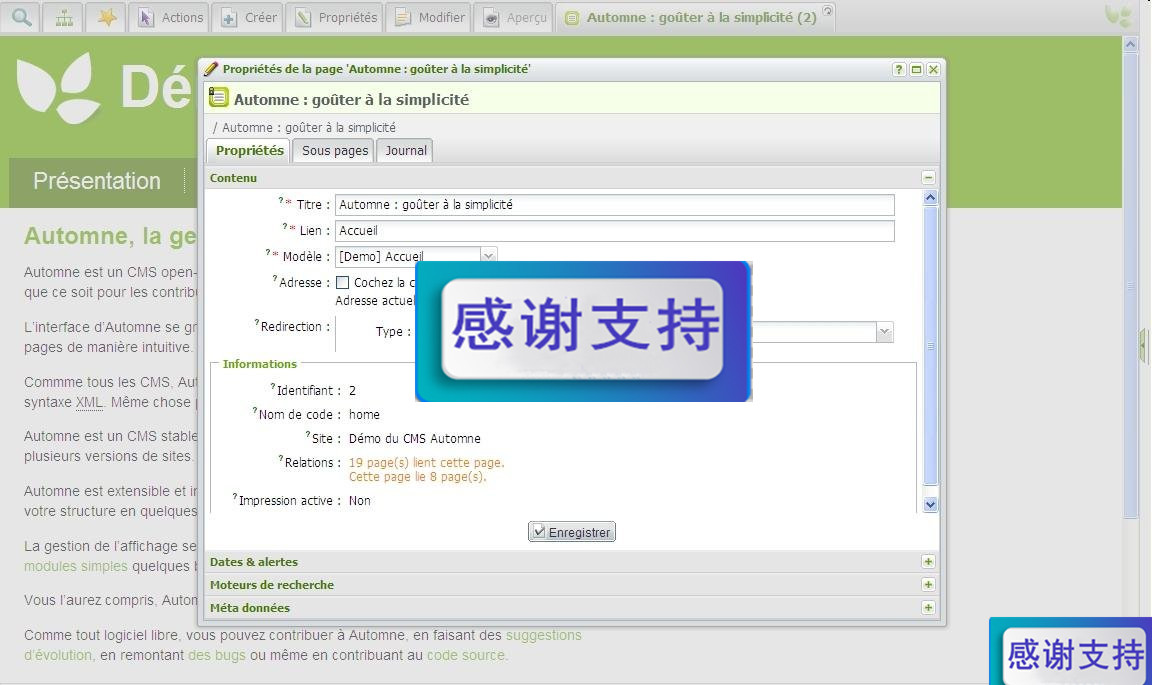
Task: Click the up arrow of the page scrollbar
Action: pyautogui.click(x=1130, y=44)
